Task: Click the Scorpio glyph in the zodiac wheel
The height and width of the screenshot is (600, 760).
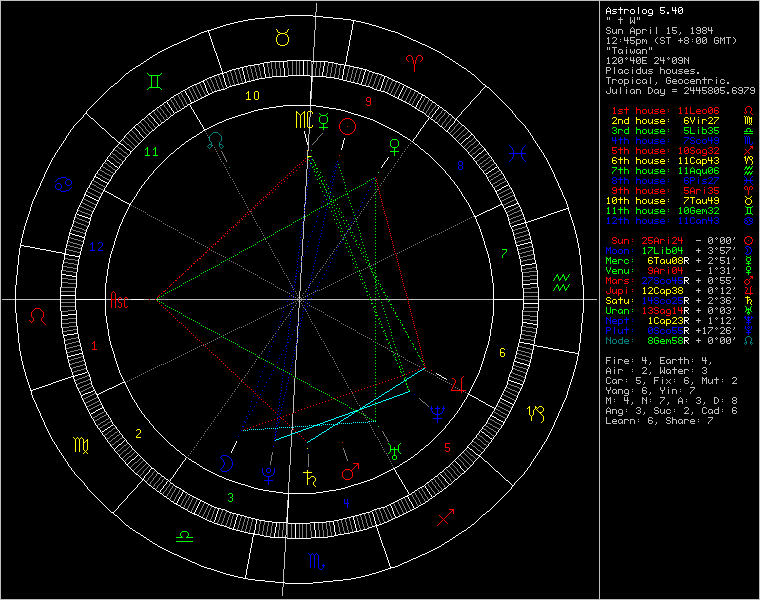Action: tap(317, 561)
